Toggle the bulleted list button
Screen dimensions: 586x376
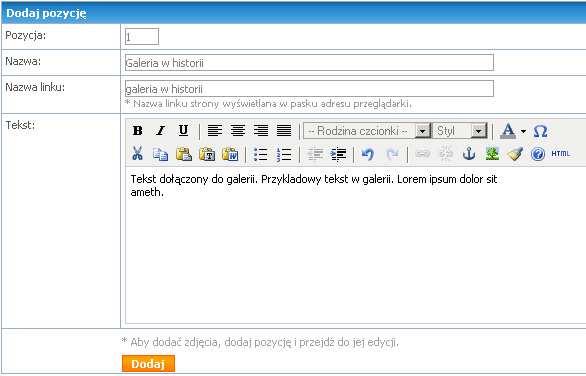[x=260, y=154]
